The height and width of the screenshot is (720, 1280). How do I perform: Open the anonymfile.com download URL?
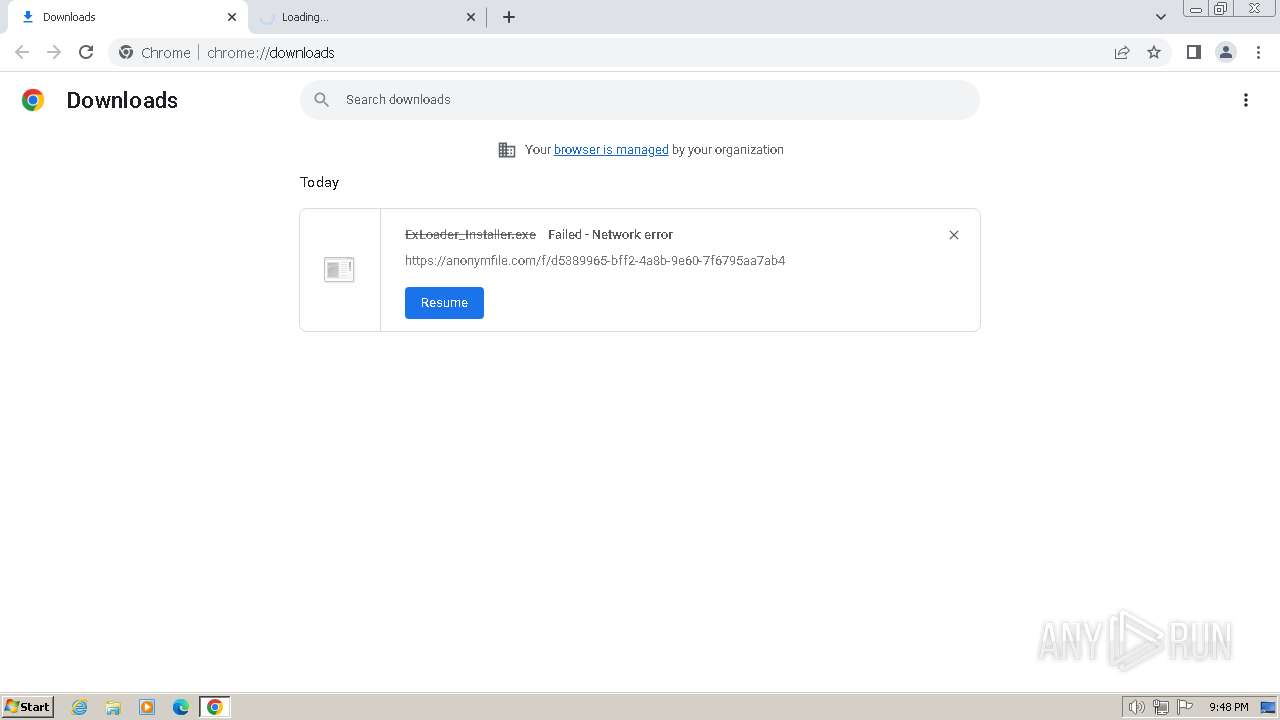595,261
